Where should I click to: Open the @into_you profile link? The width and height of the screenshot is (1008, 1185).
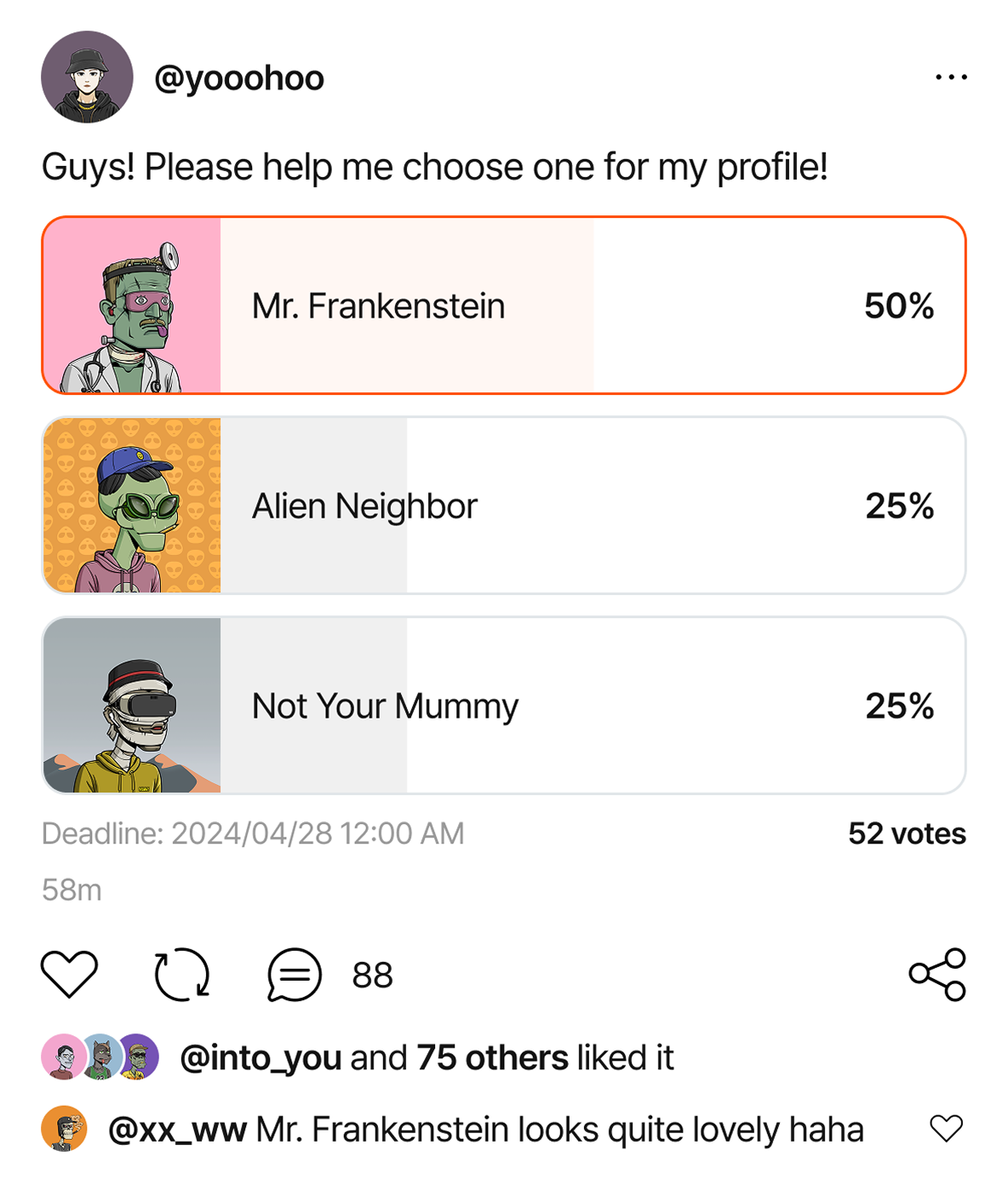pyautogui.click(x=261, y=1057)
